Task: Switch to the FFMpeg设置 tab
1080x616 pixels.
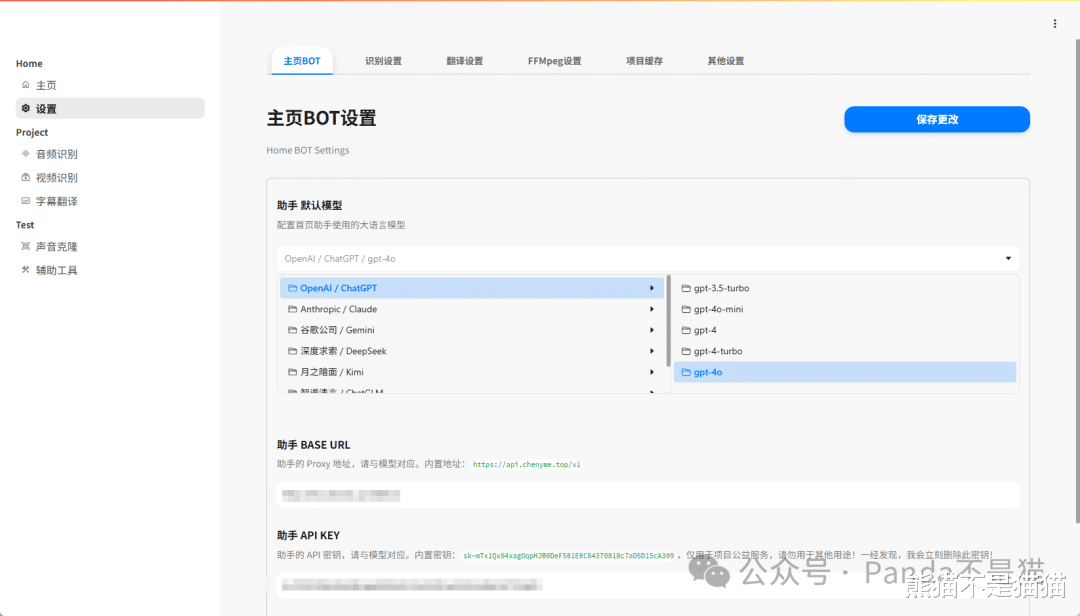Action: pyautogui.click(x=554, y=61)
